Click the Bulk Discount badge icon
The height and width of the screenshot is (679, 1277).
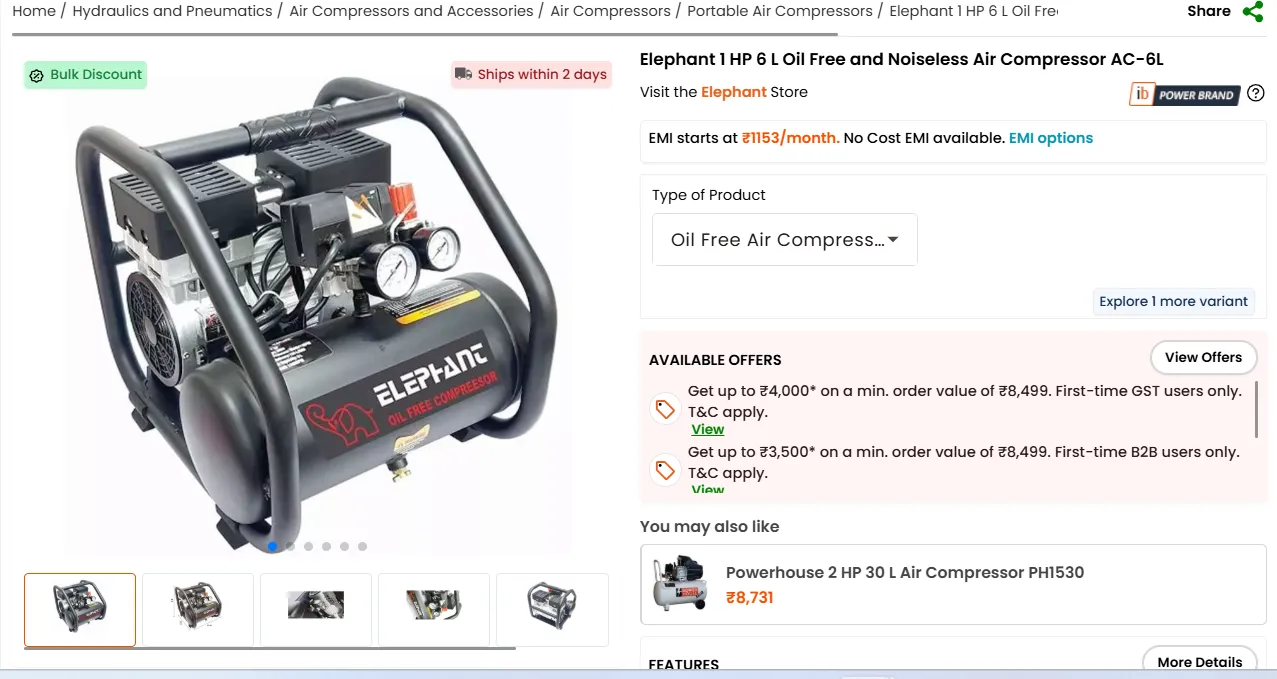pyautogui.click(x=37, y=75)
